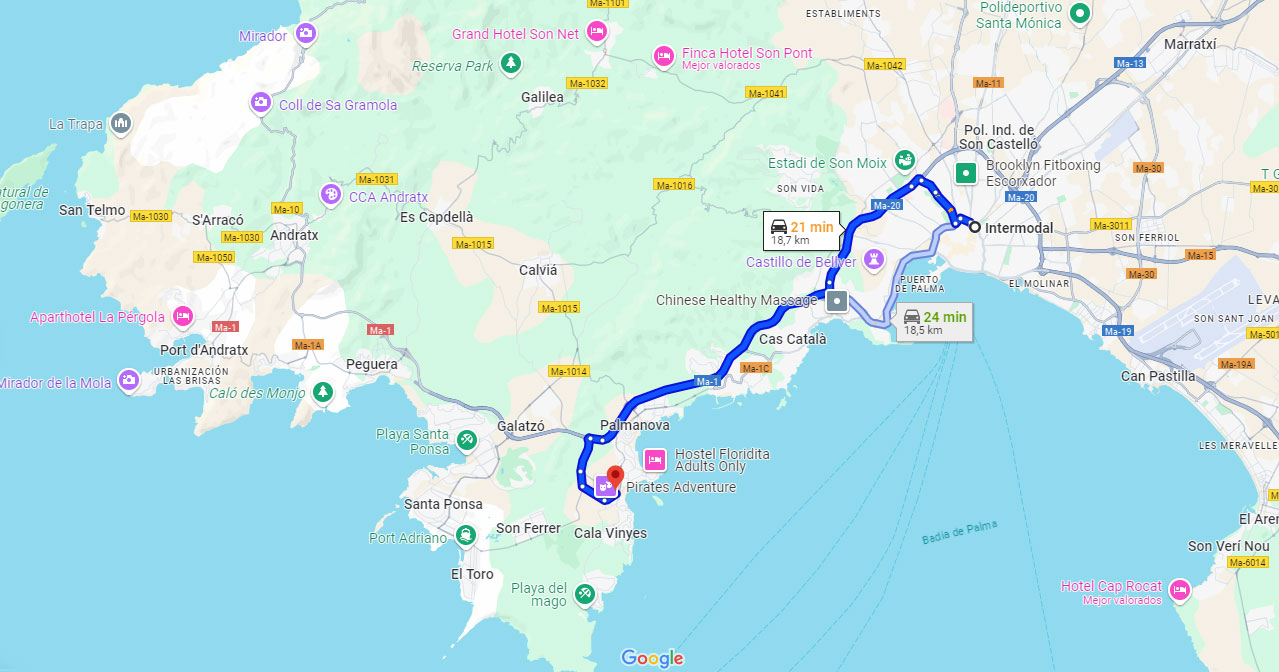This screenshot has height=672, width=1279.
Task: Click the Google logo
Action: tap(652, 658)
